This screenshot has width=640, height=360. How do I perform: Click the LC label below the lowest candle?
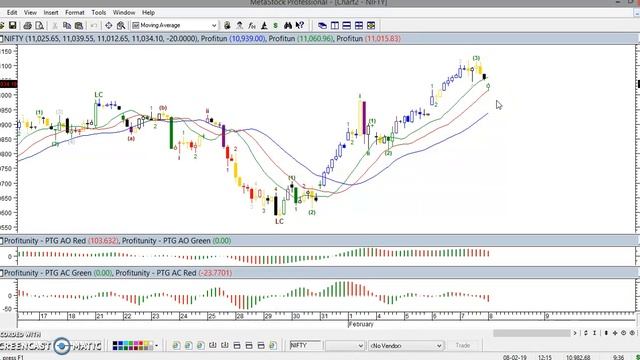pos(279,222)
